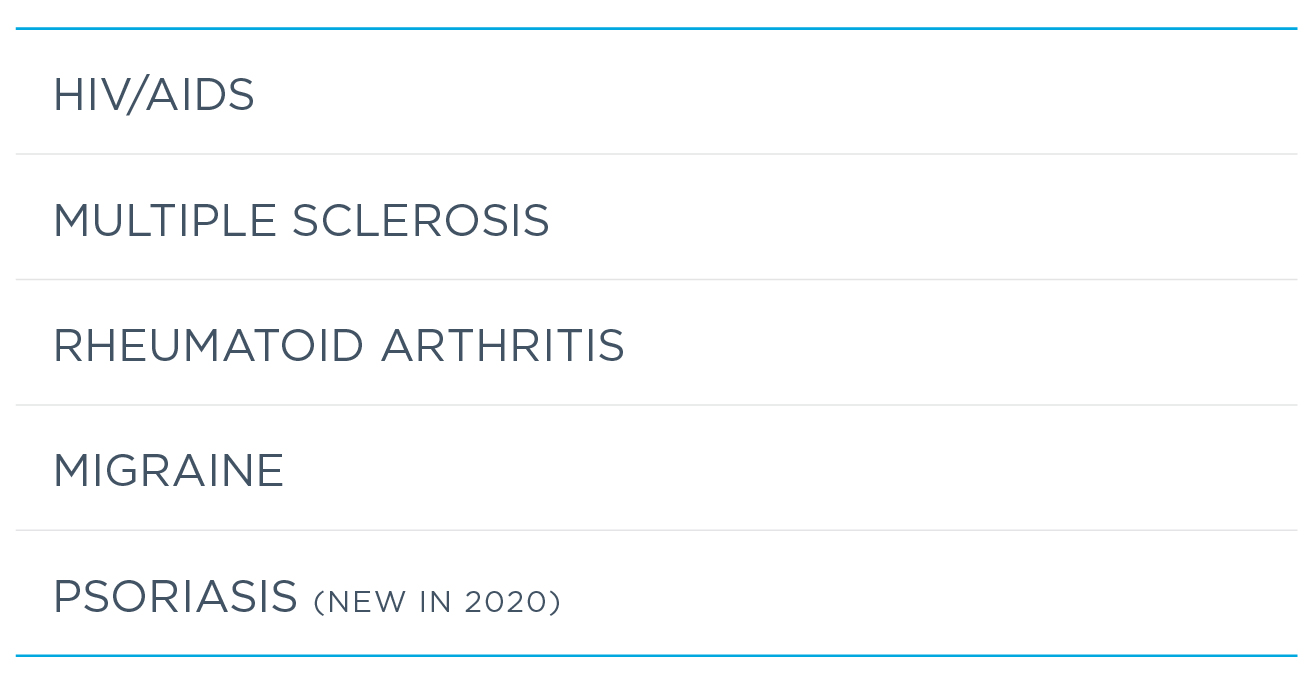This screenshot has height=683, width=1313.
Task: Select the Multiple Sclerosis label
Action: point(301,220)
